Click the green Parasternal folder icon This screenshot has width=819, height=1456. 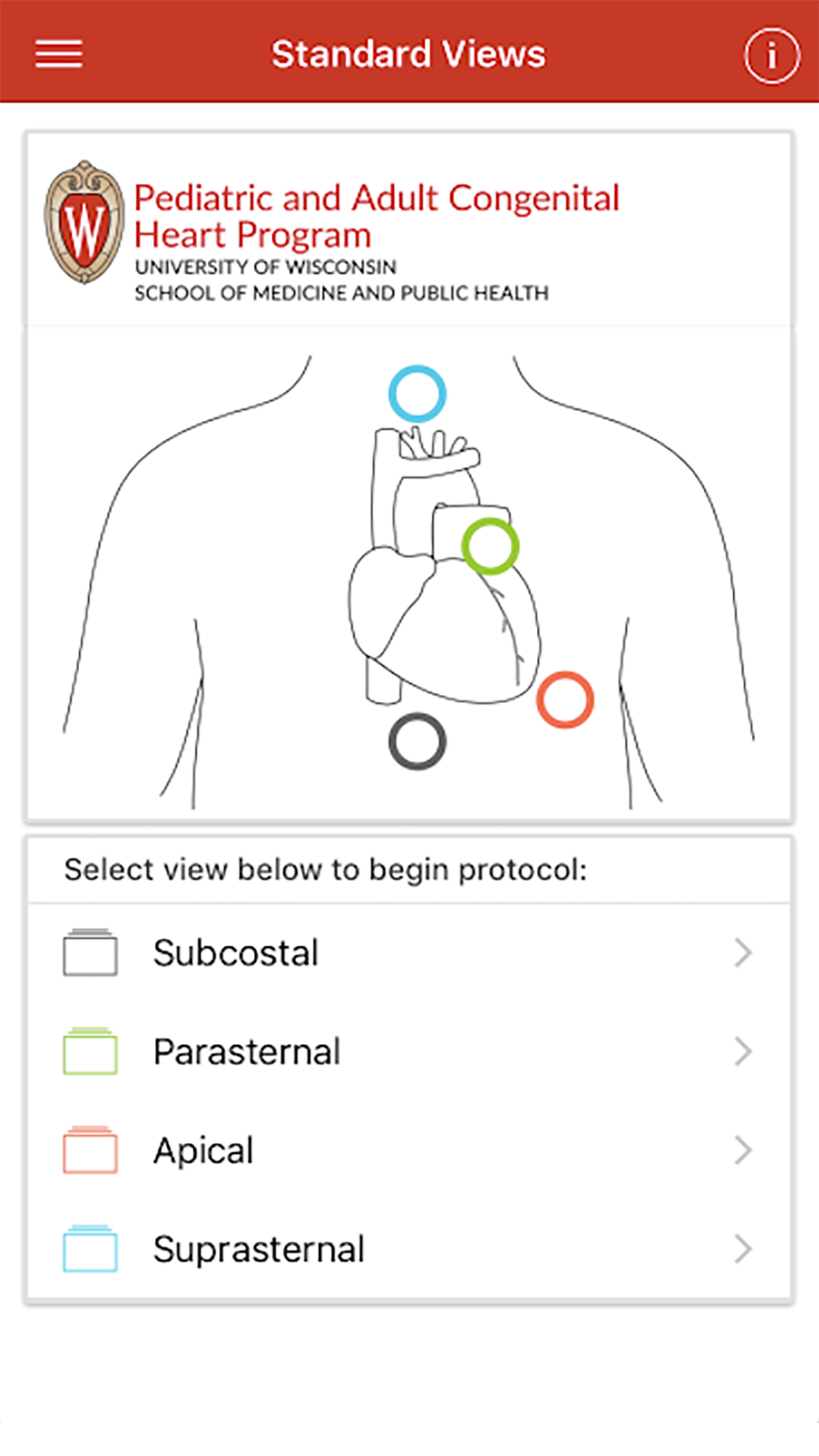90,1051
